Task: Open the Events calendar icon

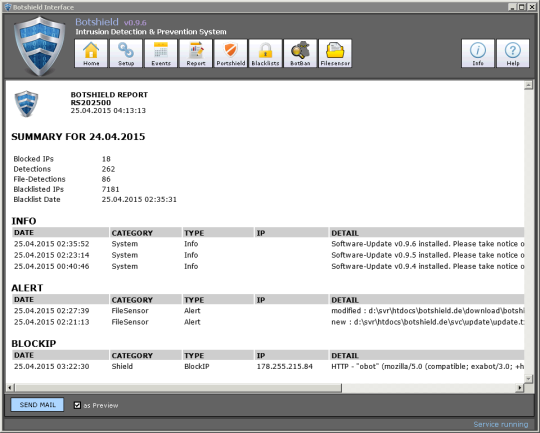Action: [161, 53]
